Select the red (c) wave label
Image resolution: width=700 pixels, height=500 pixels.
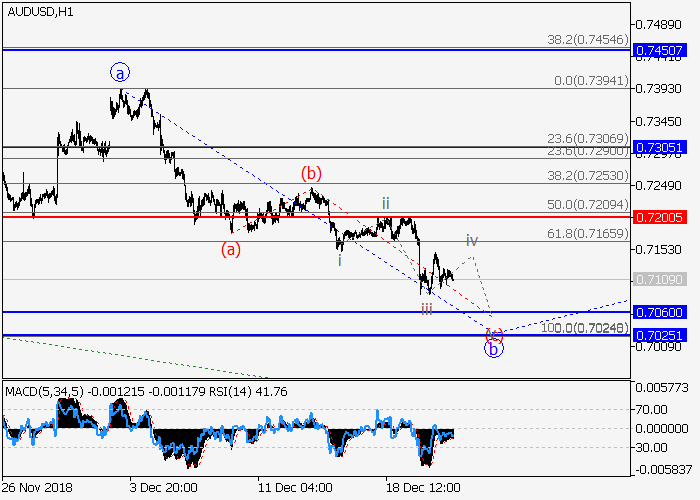point(494,334)
